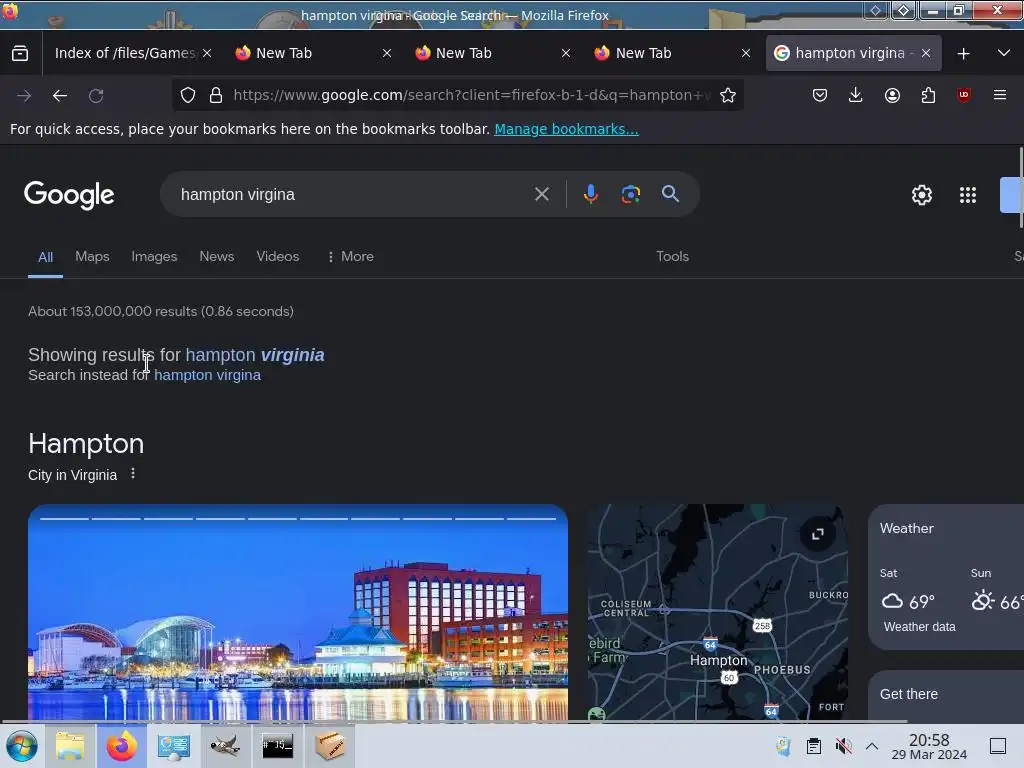The width and height of the screenshot is (1024, 768).
Task: Expand the More search filters menu
Action: (351, 256)
